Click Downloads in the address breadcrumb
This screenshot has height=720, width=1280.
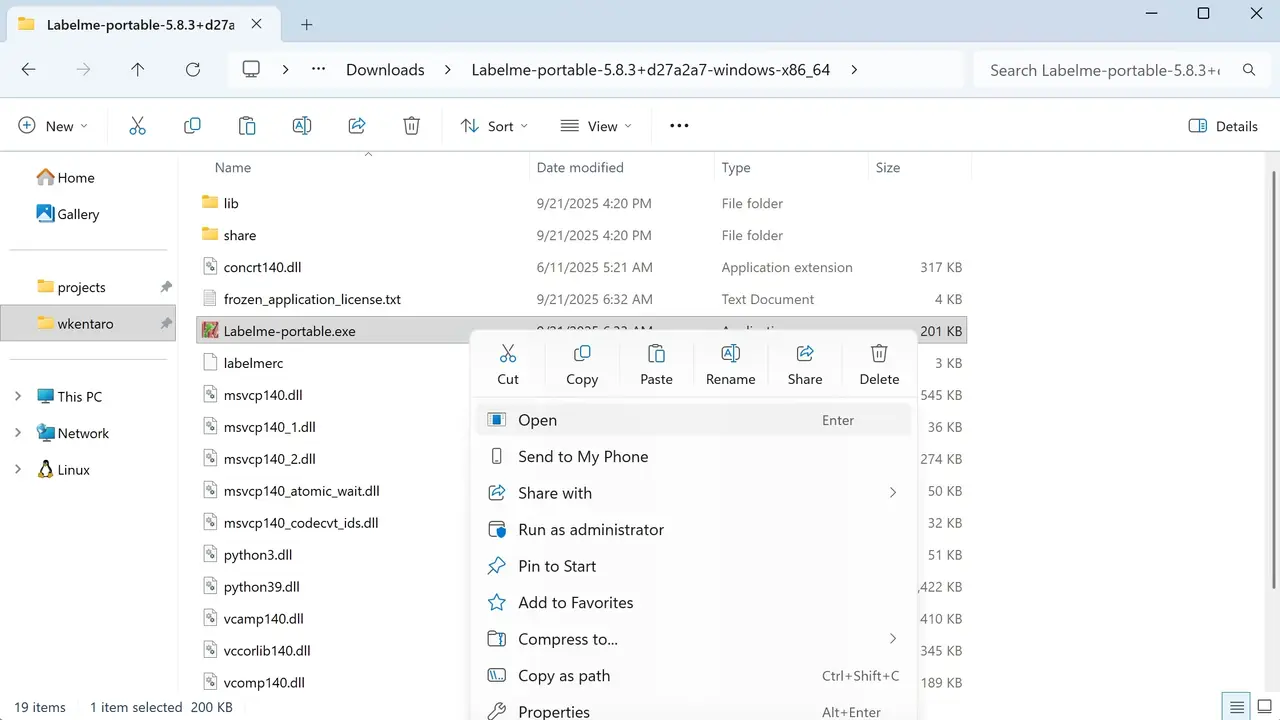[385, 70]
